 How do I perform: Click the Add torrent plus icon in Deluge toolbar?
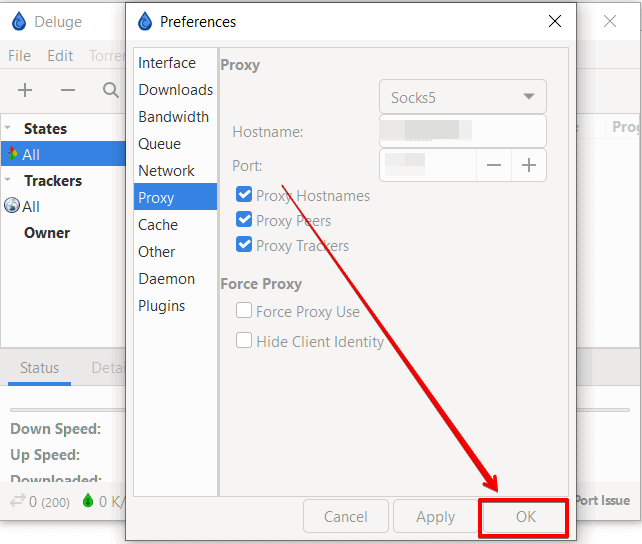[25, 90]
